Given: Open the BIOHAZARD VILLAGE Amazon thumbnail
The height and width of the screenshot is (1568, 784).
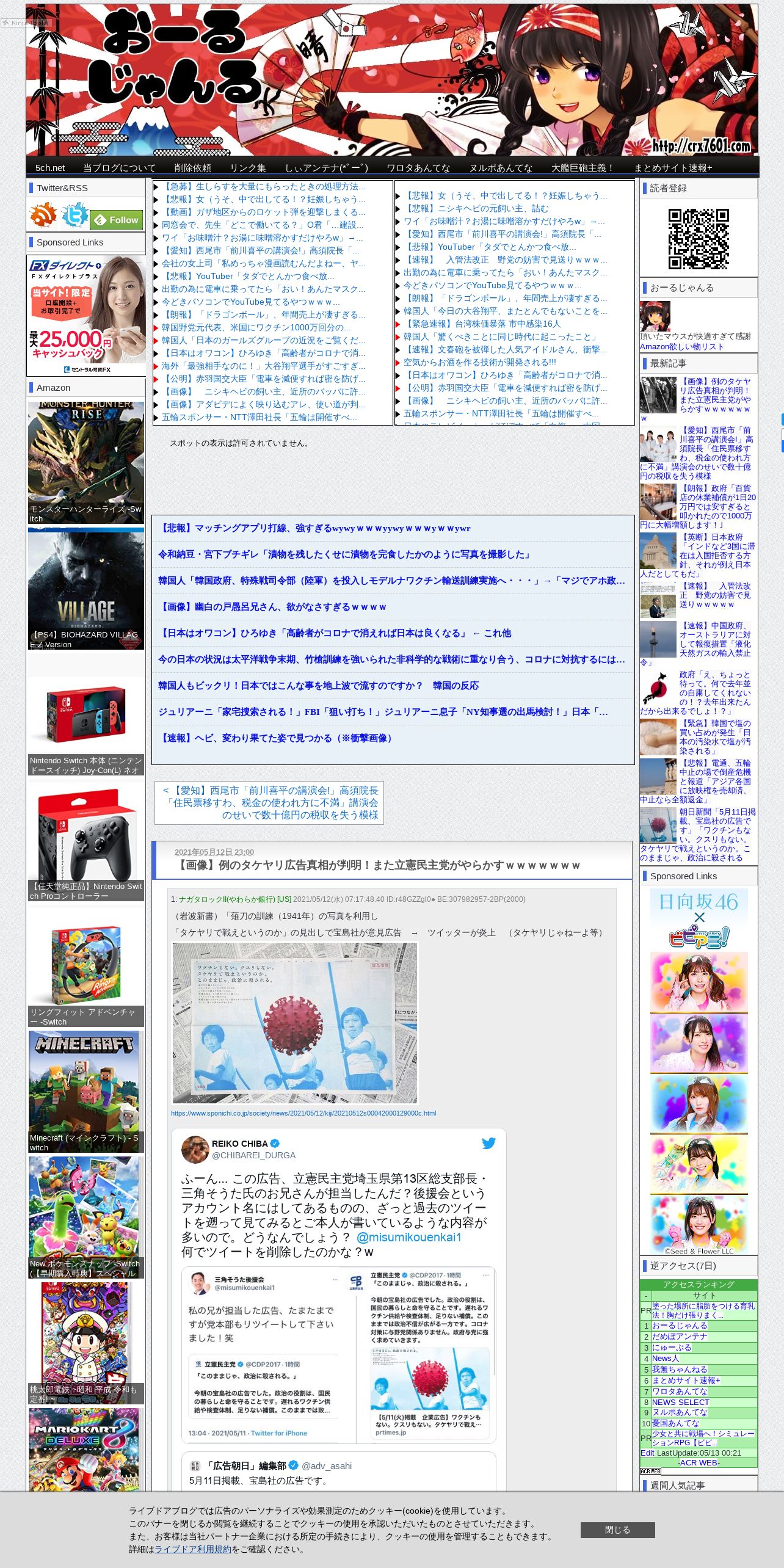Looking at the screenshot, I should (86, 589).
